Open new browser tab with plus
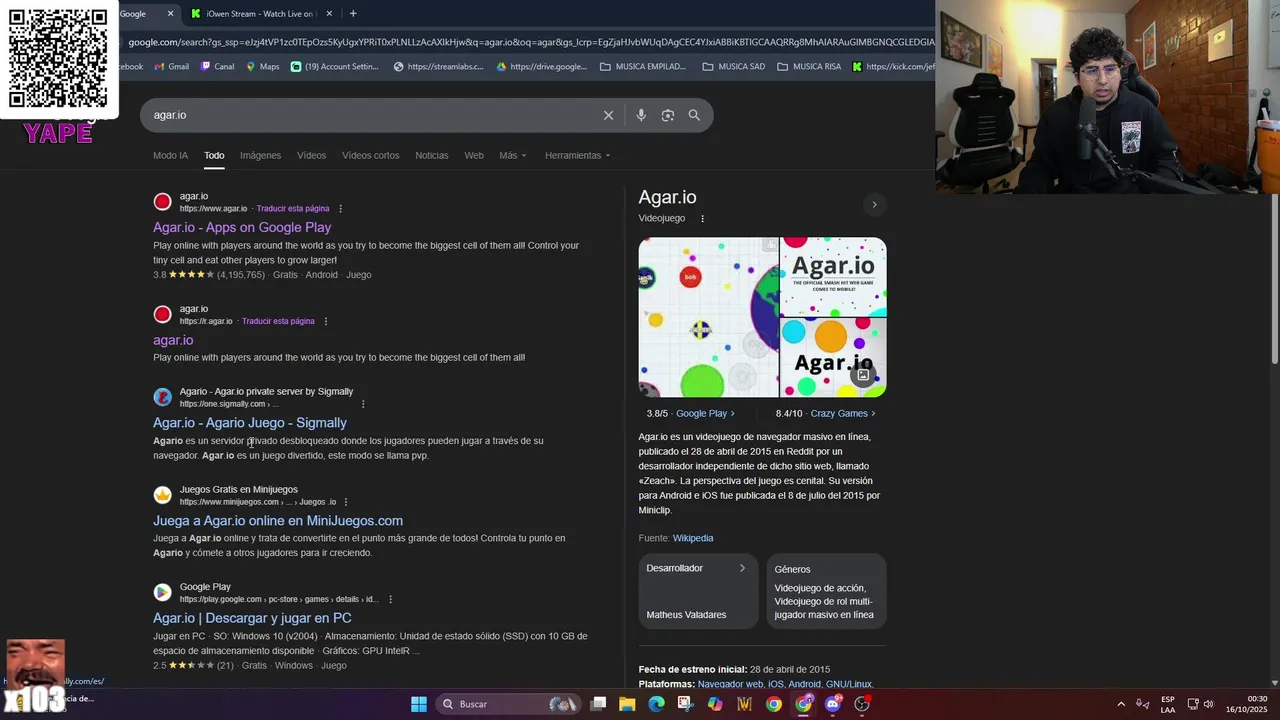 (x=353, y=13)
